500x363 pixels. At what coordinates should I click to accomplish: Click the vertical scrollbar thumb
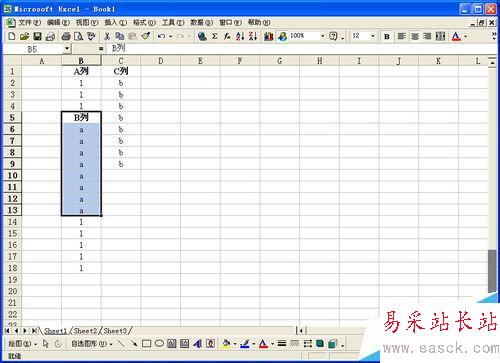point(492,271)
